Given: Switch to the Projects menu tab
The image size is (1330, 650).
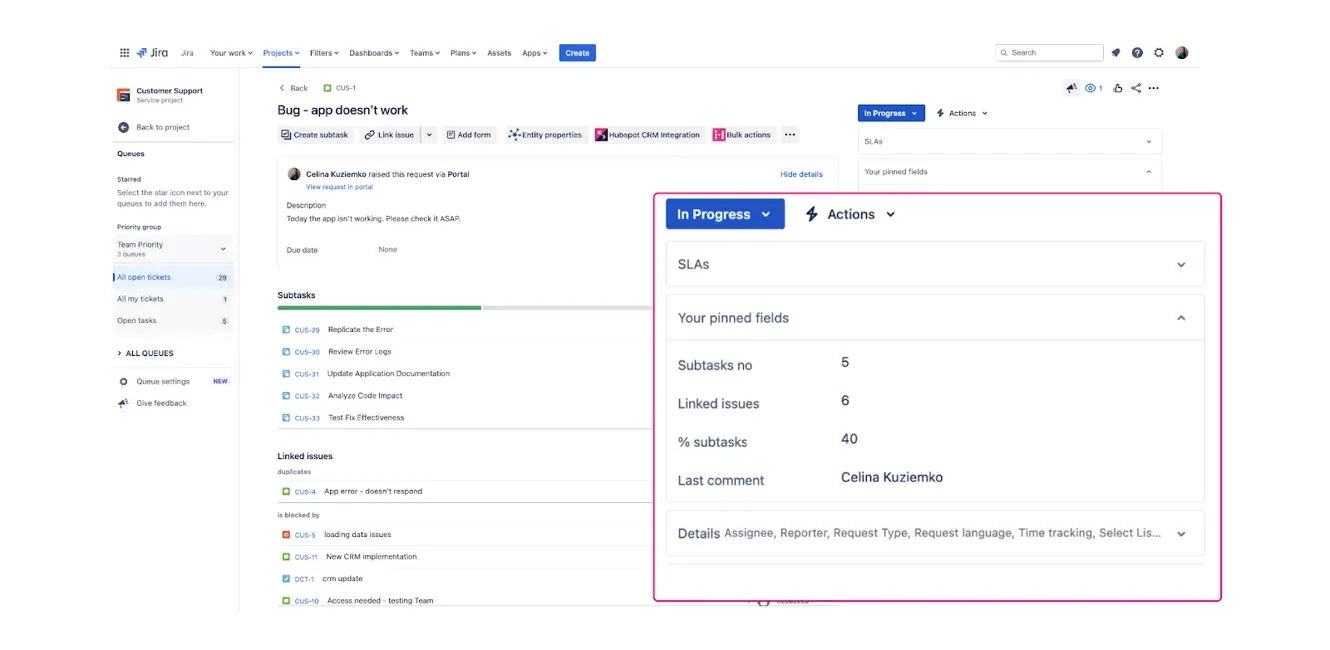Looking at the screenshot, I should tap(280, 52).
